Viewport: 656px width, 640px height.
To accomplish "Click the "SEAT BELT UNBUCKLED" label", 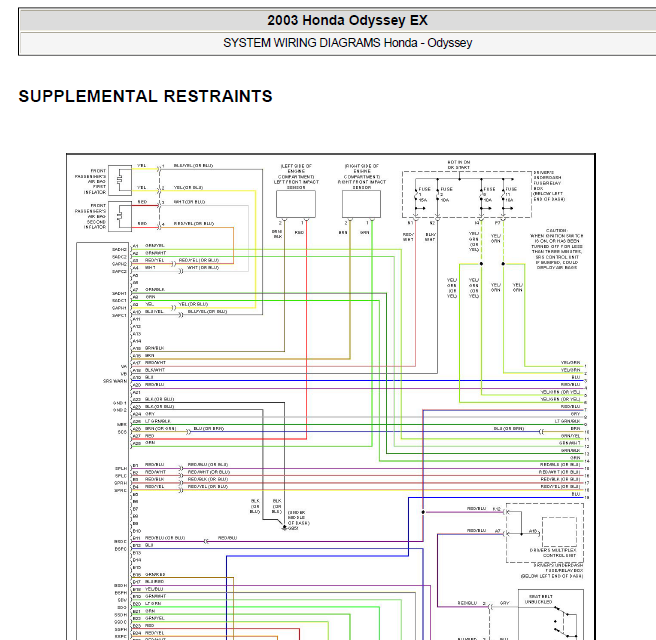I will tap(541, 599).
